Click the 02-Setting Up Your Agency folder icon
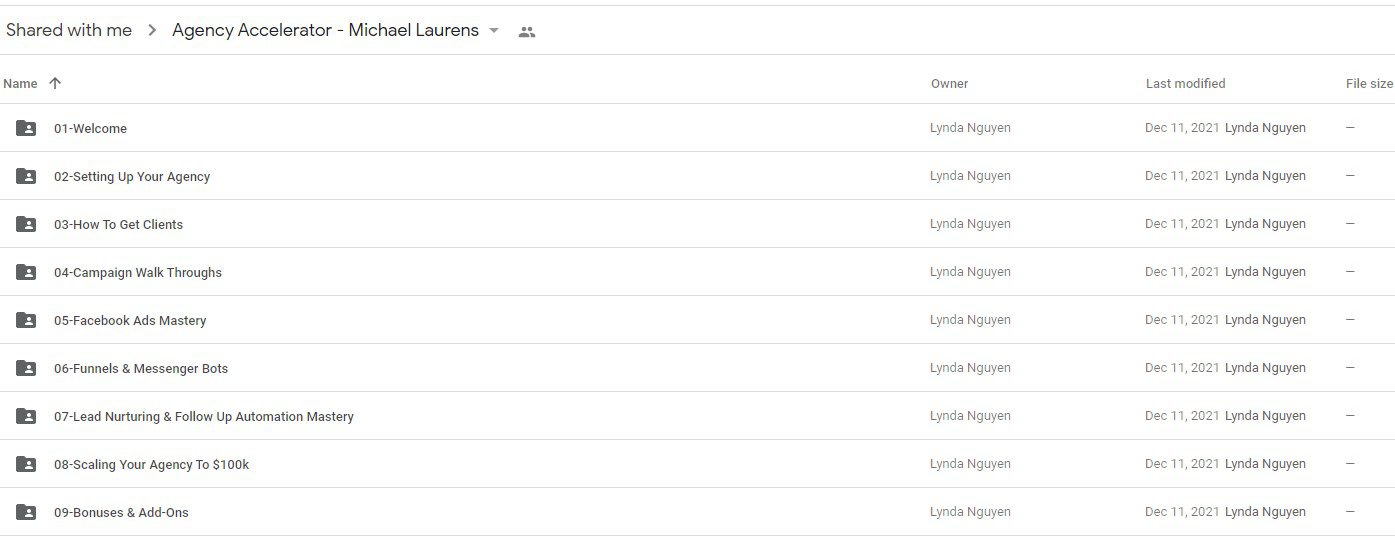The width and height of the screenshot is (1395, 543). [26, 176]
